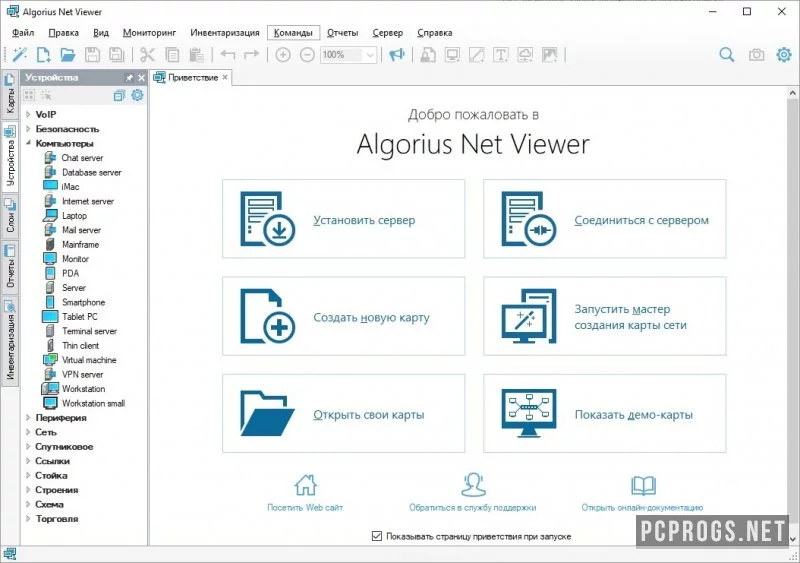The width and height of the screenshot is (800, 563).
Task: Click Открыть онлайн-документацию link
Action: tap(642, 507)
